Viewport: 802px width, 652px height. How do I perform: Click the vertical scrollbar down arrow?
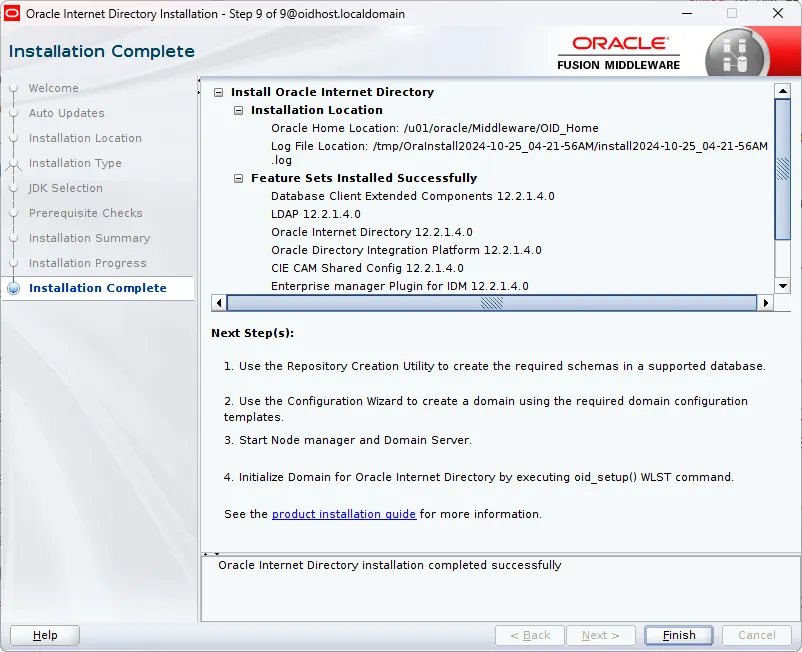pos(783,286)
